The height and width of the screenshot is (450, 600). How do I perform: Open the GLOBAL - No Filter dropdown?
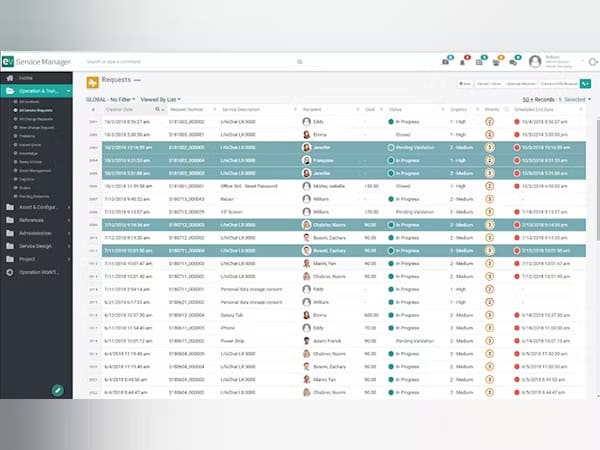(x=110, y=100)
